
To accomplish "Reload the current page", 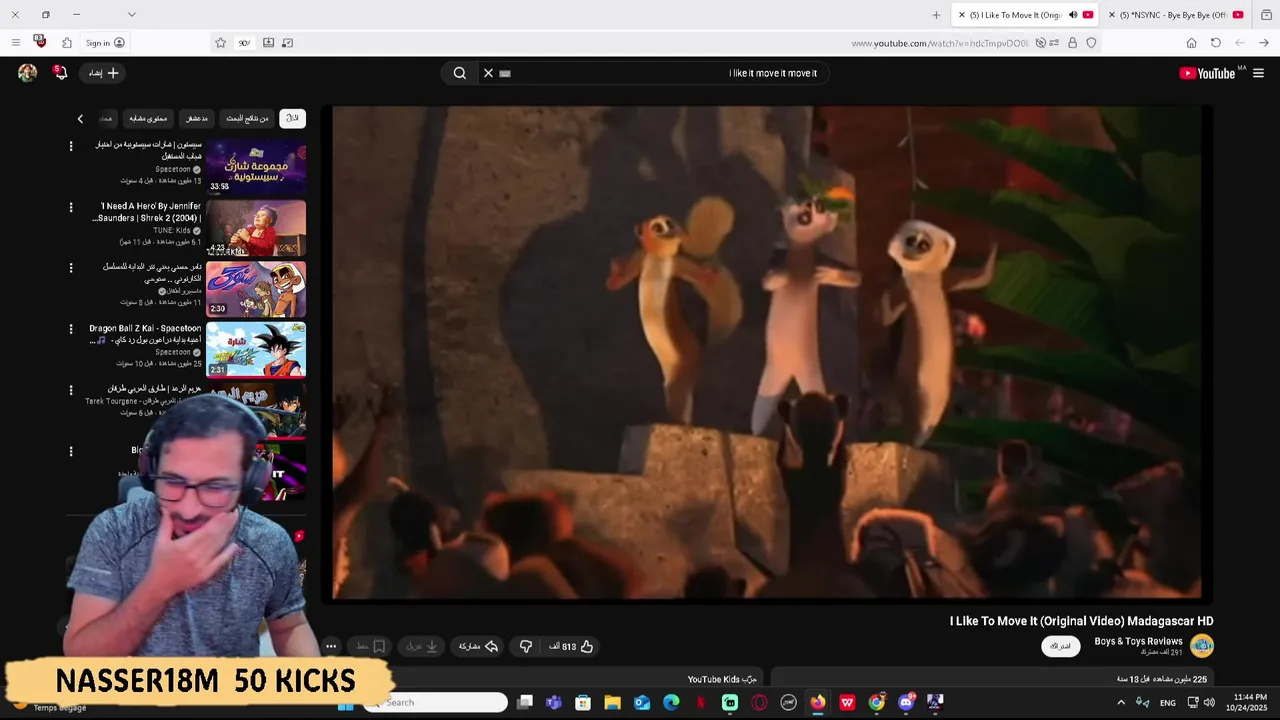I will 1216,43.
